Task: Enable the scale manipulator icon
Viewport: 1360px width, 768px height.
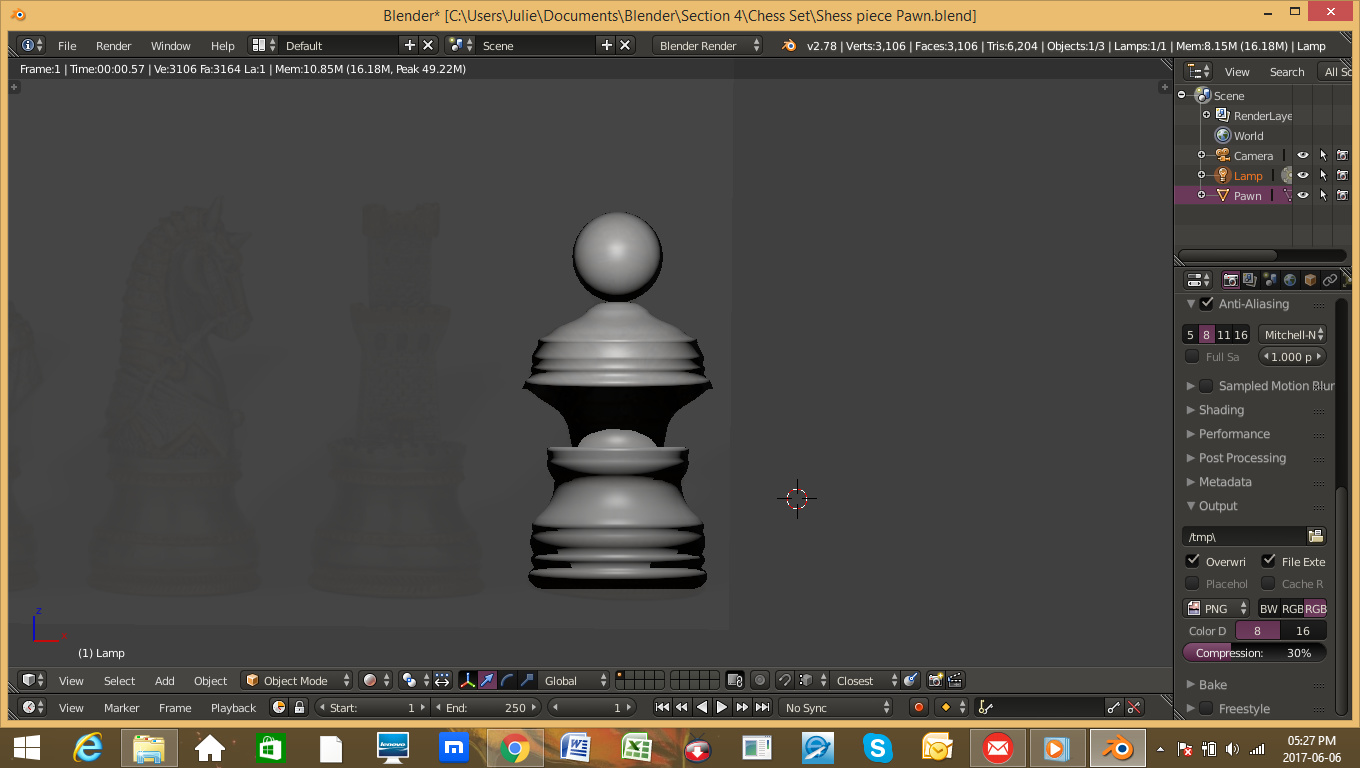Action: (x=527, y=680)
